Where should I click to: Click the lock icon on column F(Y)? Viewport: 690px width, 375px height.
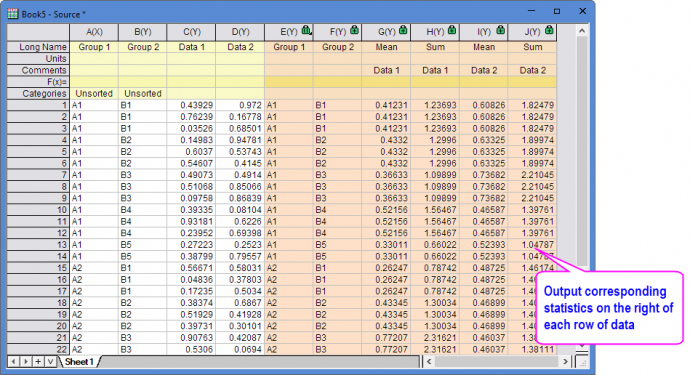pyautogui.click(x=354, y=30)
